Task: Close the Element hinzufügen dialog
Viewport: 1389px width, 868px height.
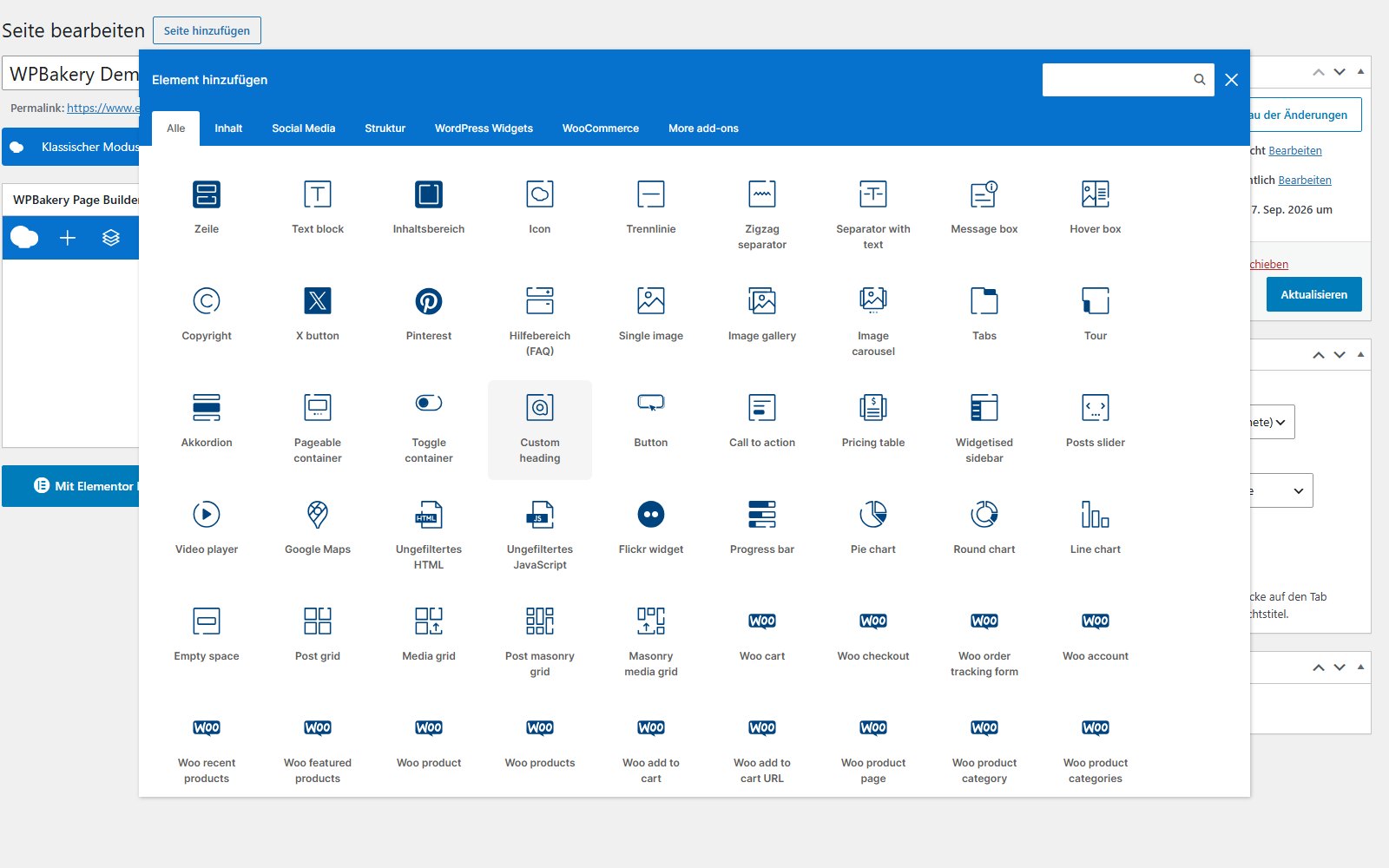Action: click(1231, 80)
